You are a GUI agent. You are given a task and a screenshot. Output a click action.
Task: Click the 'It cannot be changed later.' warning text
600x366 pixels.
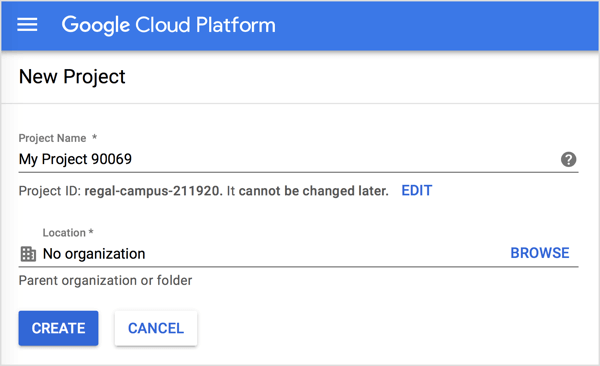pyautogui.click(x=308, y=191)
